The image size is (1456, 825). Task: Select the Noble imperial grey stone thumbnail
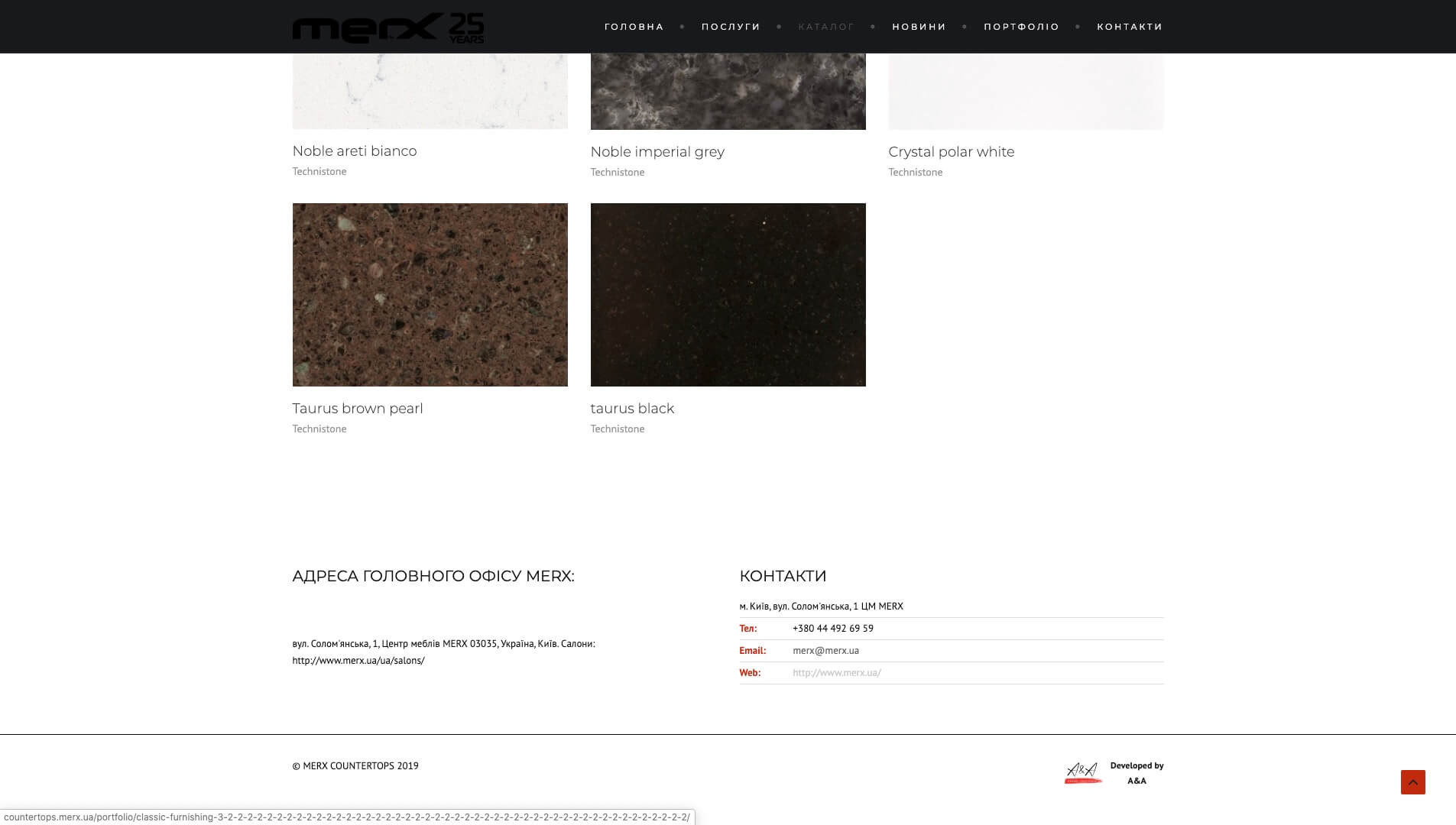pyautogui.click(x=728, y=92)
